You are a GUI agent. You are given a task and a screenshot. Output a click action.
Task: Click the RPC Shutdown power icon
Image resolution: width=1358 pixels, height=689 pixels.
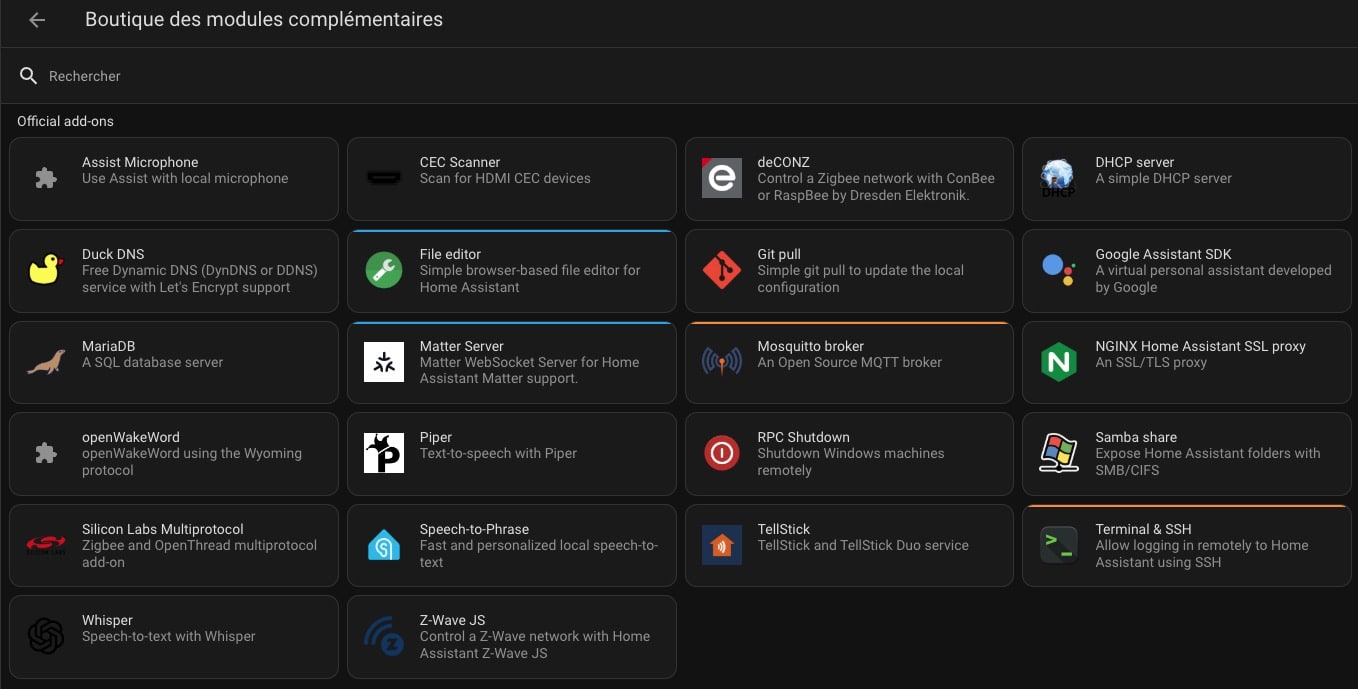(722, 454)
